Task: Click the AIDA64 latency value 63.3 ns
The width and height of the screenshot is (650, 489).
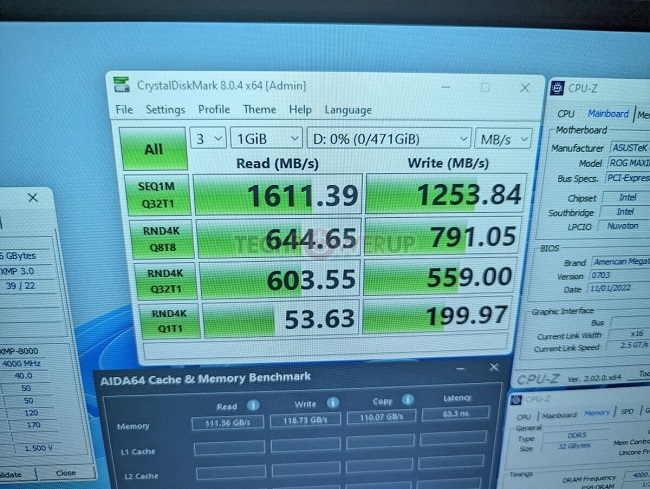Action: [455, 414]
